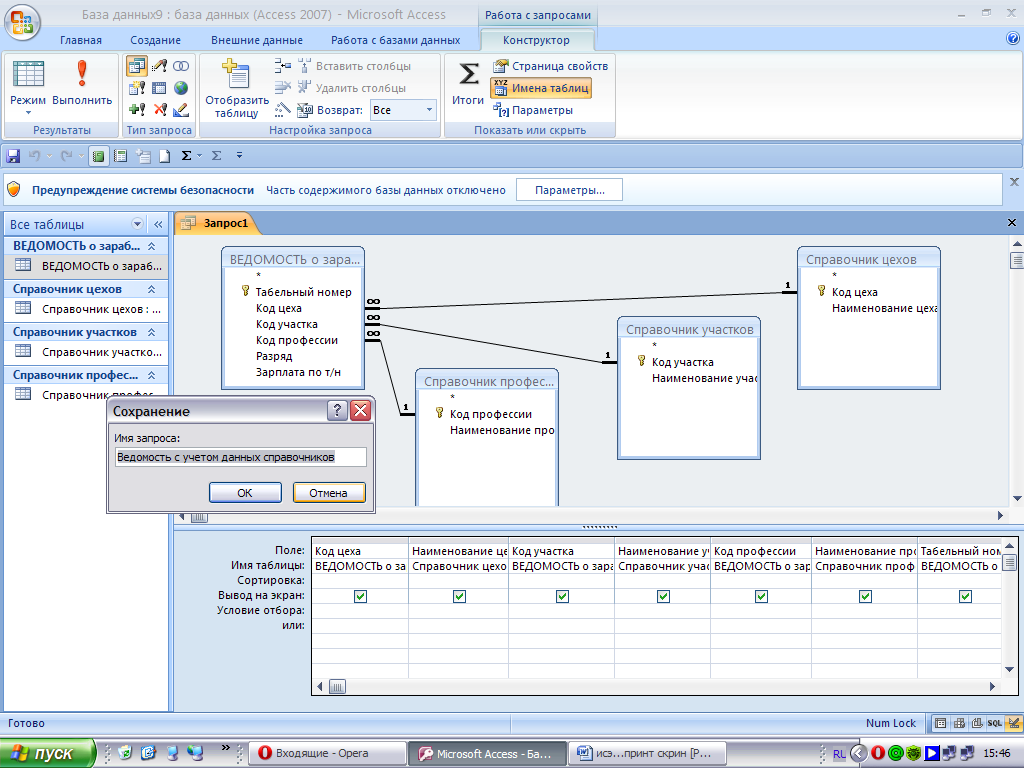Screen dimensions: 1024x768
Task: Uncheck Вывод на экран for Наименование профессии column
Action: click(865, 596)
